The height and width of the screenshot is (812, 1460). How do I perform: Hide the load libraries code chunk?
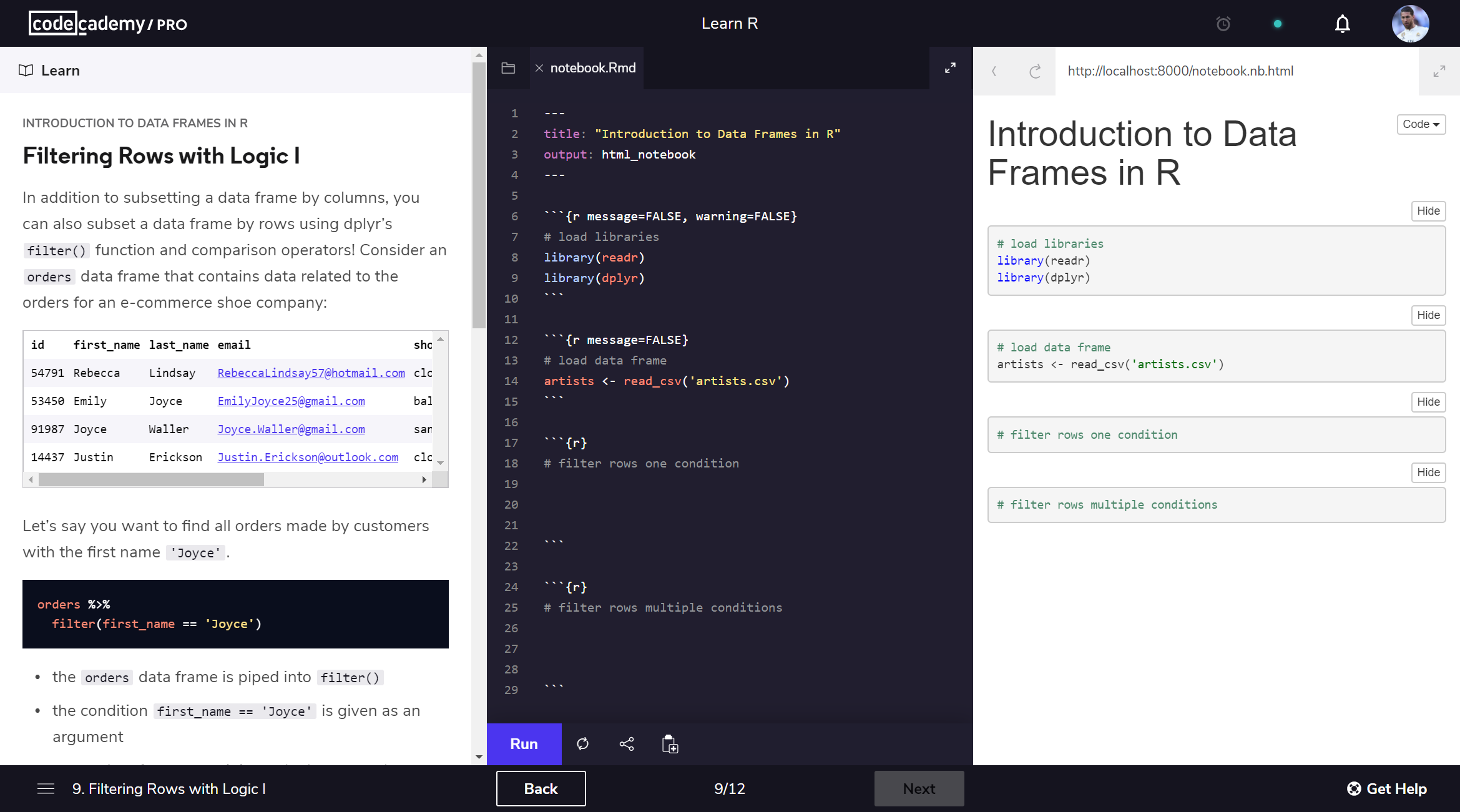(x=1428, y=211)
